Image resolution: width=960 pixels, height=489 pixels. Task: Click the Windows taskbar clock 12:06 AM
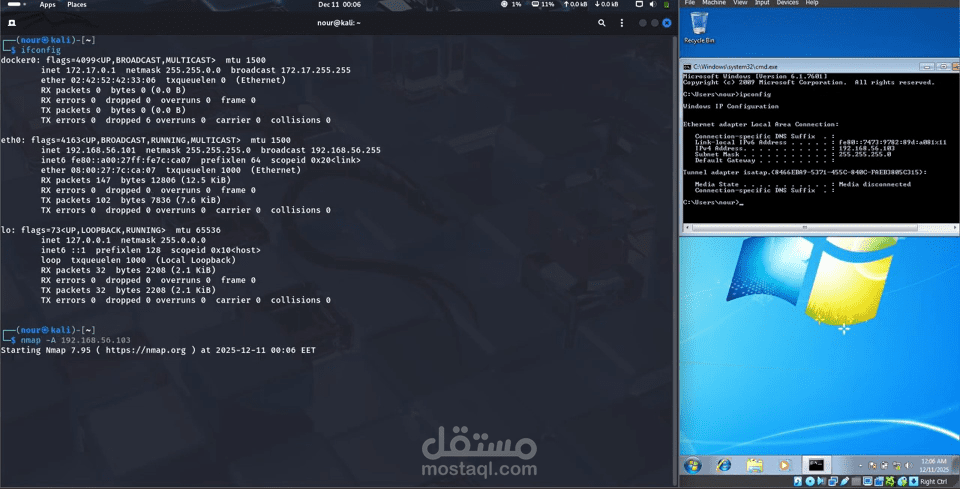pos(934,466)
